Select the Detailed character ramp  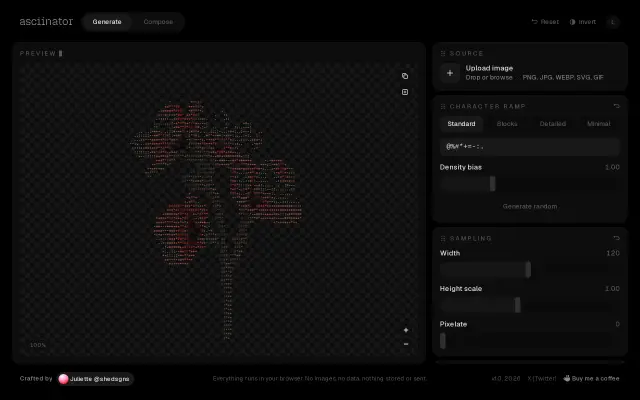pos(553,124)
